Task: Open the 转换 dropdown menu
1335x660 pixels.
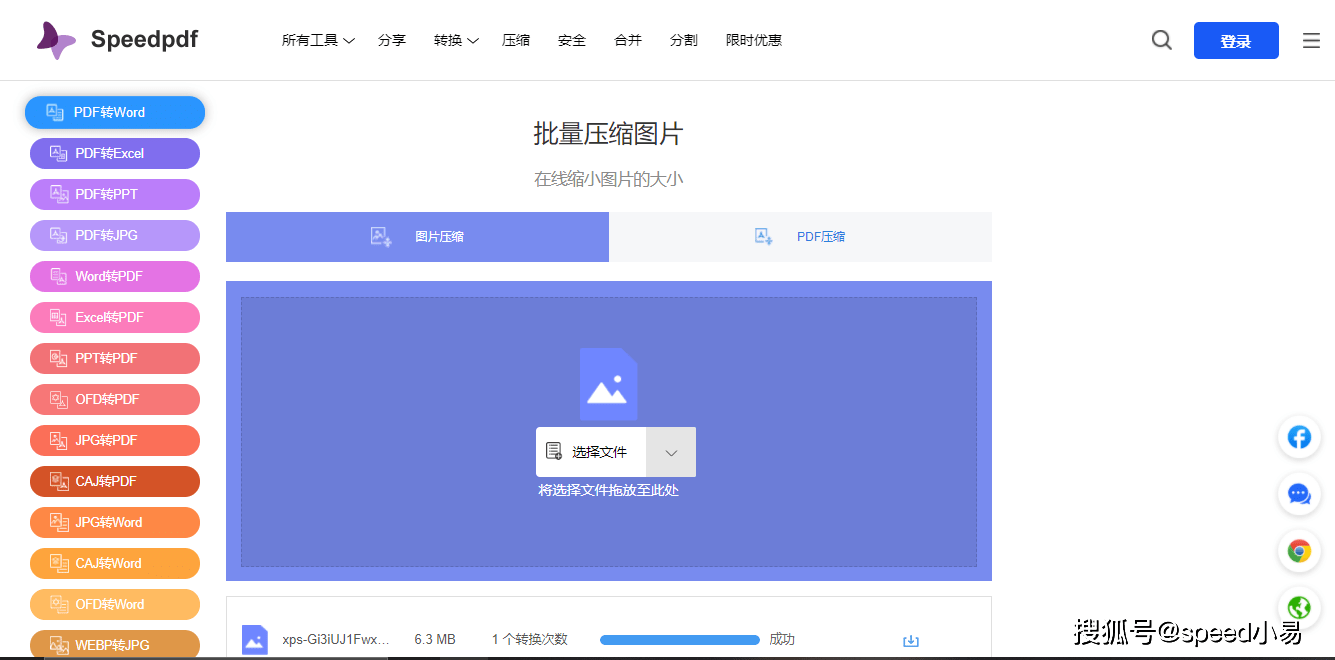Action: click(x=455, y=40)
